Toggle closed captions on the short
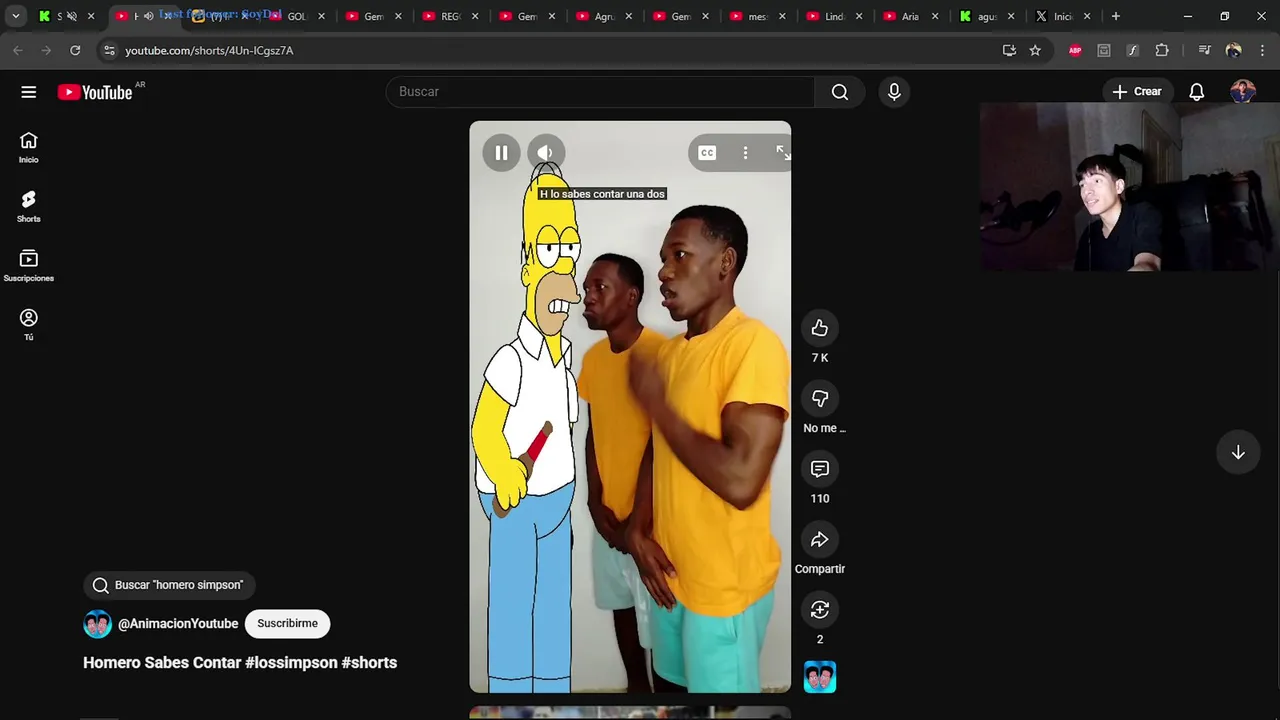Viewport: 1280px width, 720px height. coord(707,153)
